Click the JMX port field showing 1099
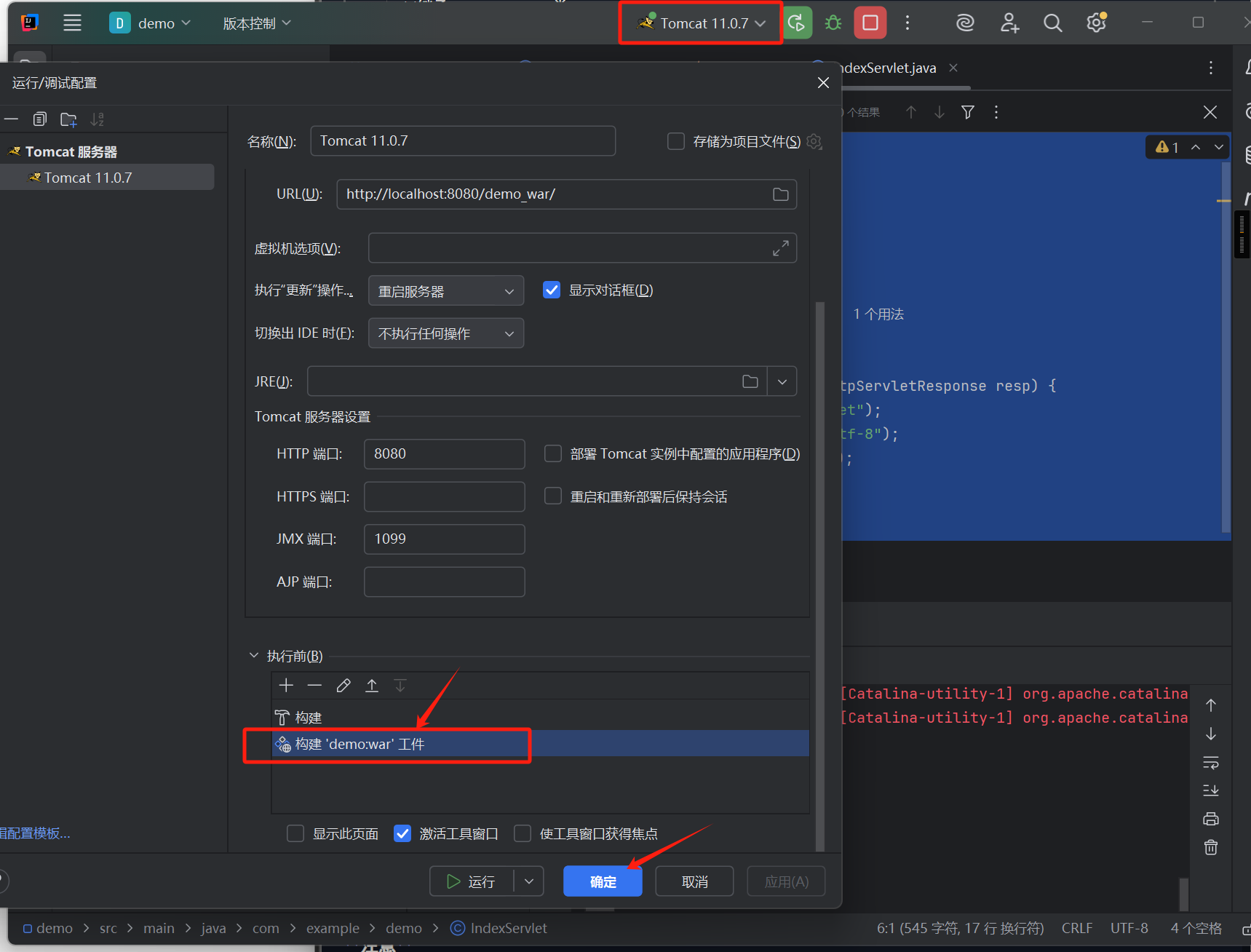The image size is (1251, 952). (445, 539)
